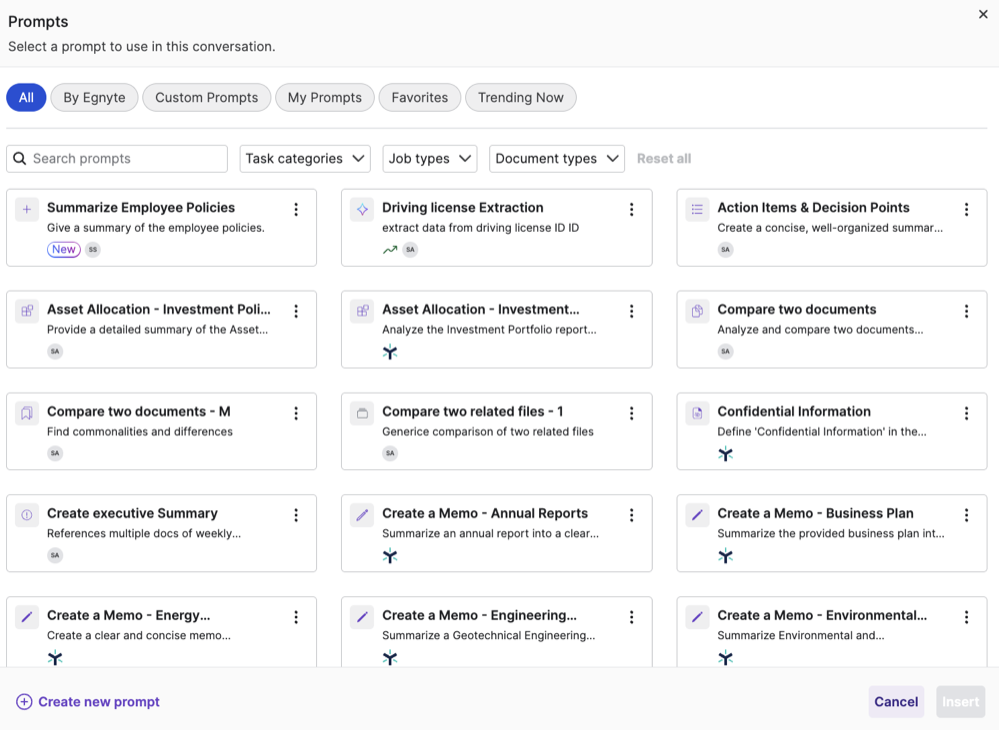Click the Create executive Summary info icon
Image resolution: width=999 pixels, height=730 pixels.
(27, 515)
